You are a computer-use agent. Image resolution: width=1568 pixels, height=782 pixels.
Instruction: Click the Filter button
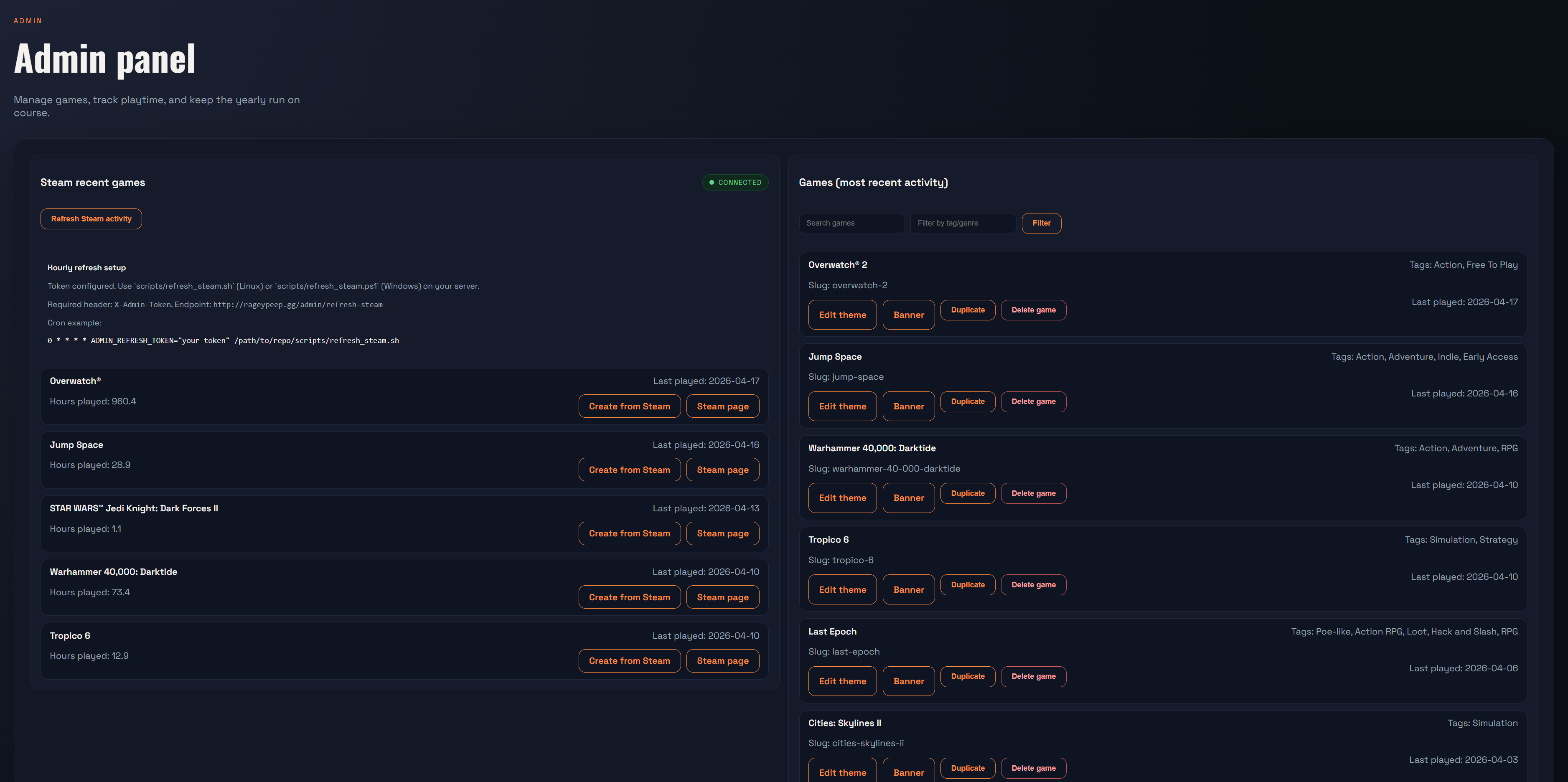coord(1041,223)
